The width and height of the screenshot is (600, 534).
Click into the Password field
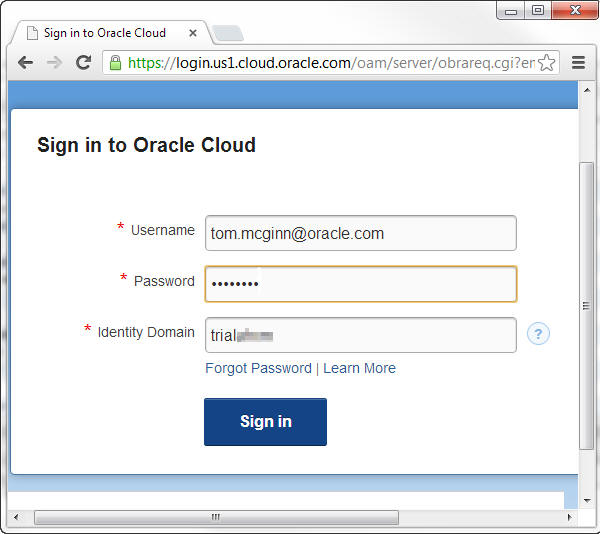point(360,284)
